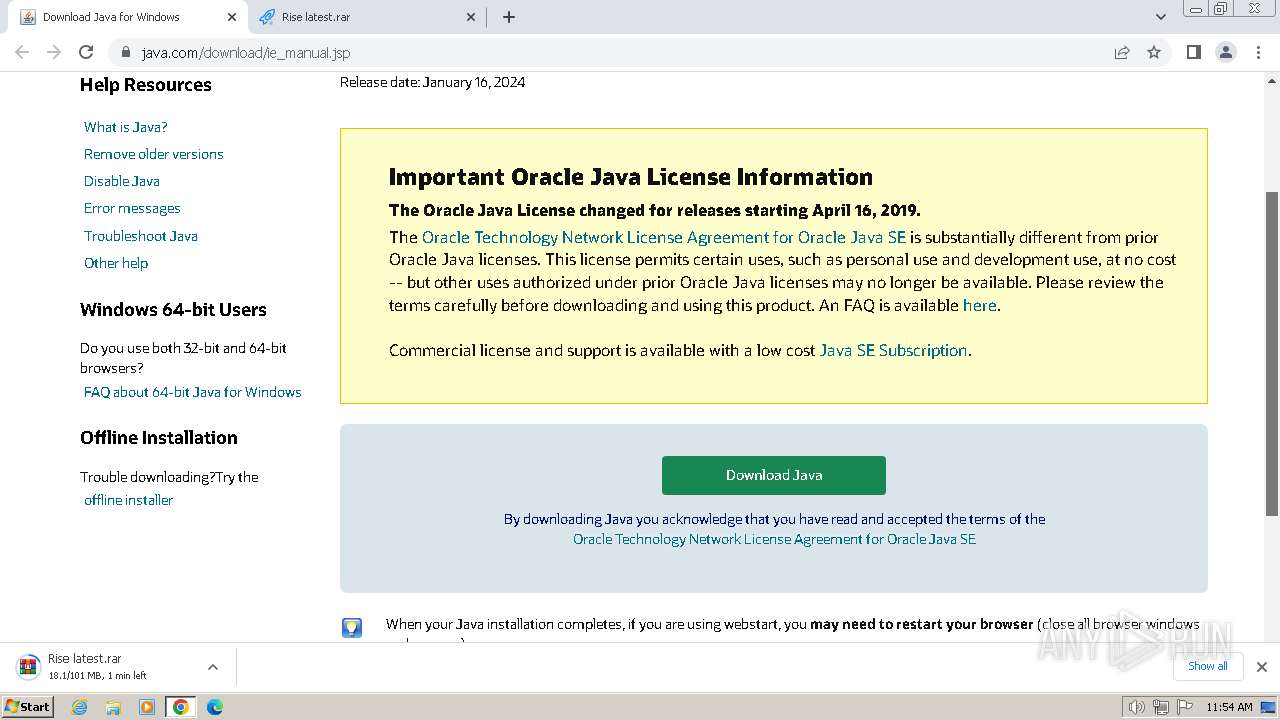Click the Rise latest.rar file icon
1280x720 pixels.
pos(28,666)
